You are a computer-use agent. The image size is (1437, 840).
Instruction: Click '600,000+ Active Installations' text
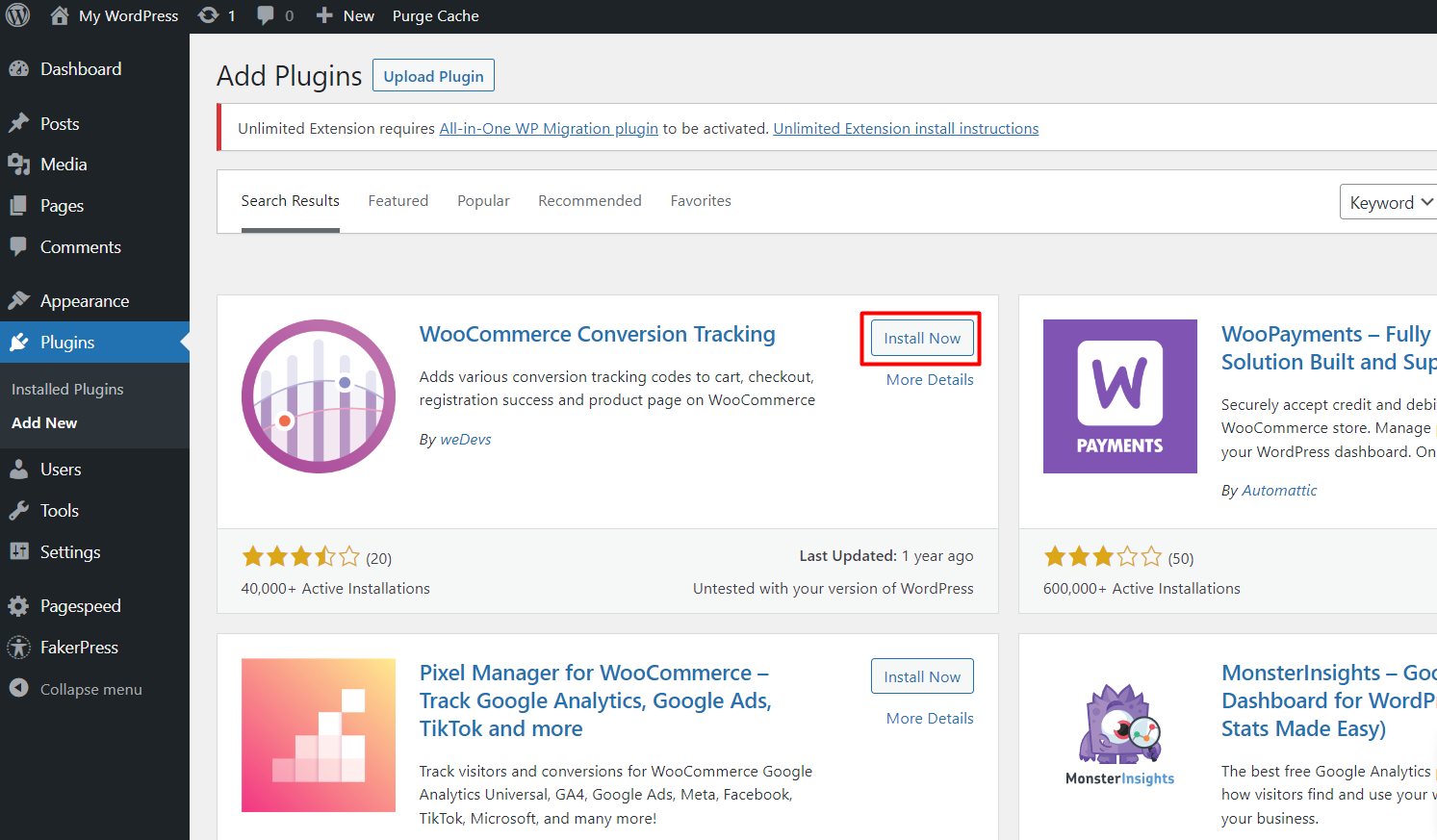pyautogui.click(x=1142, y=589)
